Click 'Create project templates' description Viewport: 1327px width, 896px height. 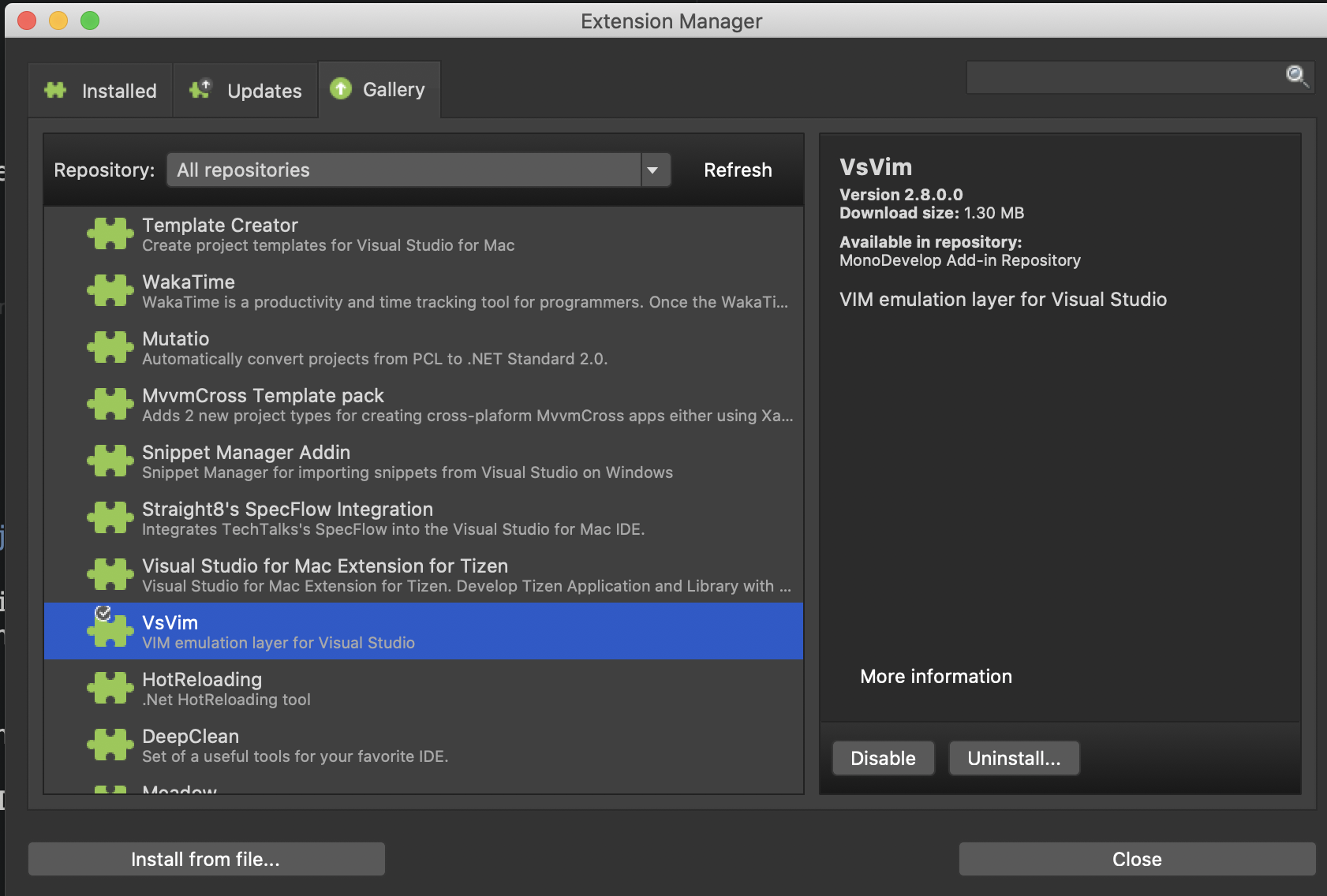(328, 245)
